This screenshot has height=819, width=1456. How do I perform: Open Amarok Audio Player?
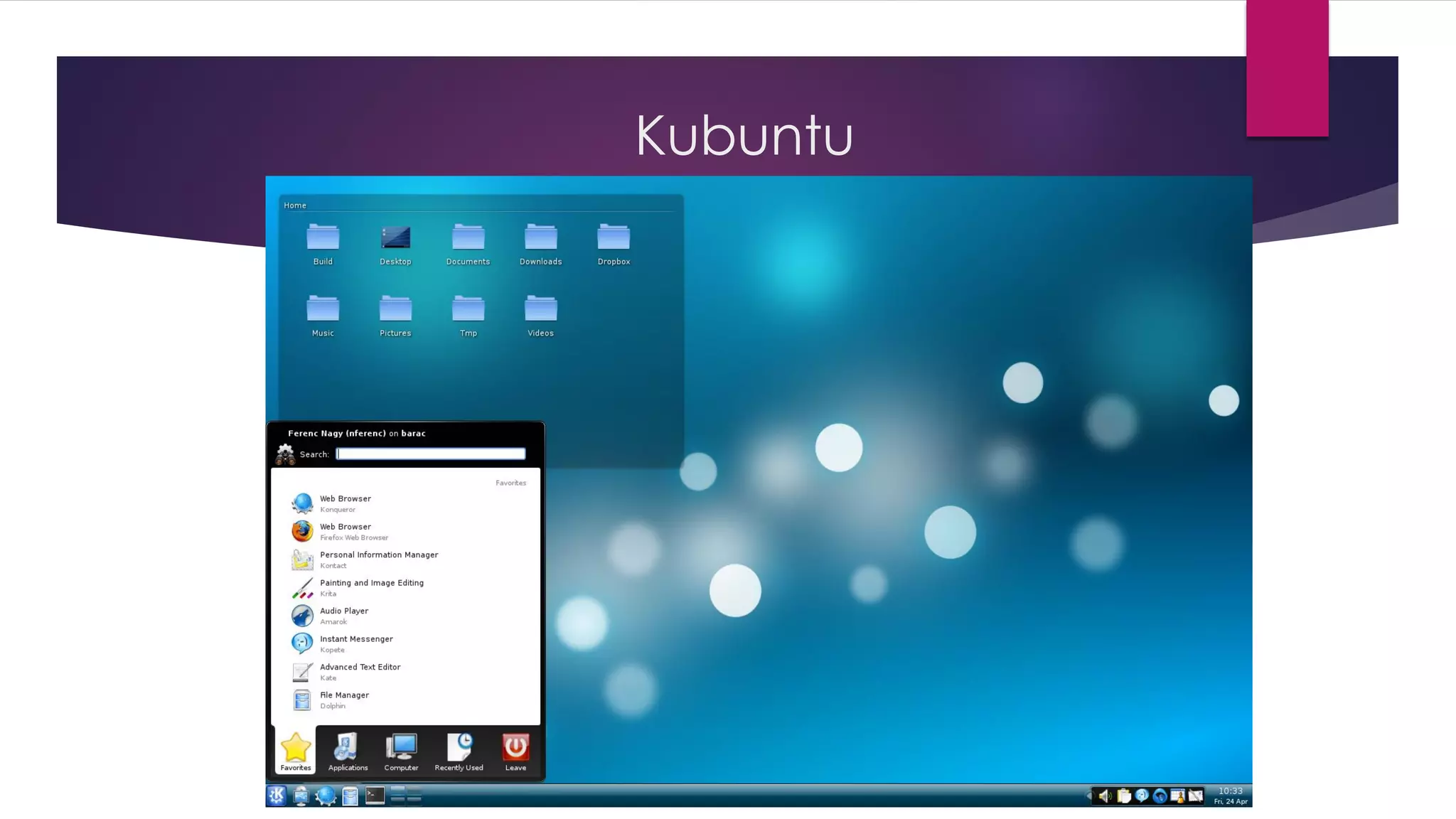coord(405,616)
